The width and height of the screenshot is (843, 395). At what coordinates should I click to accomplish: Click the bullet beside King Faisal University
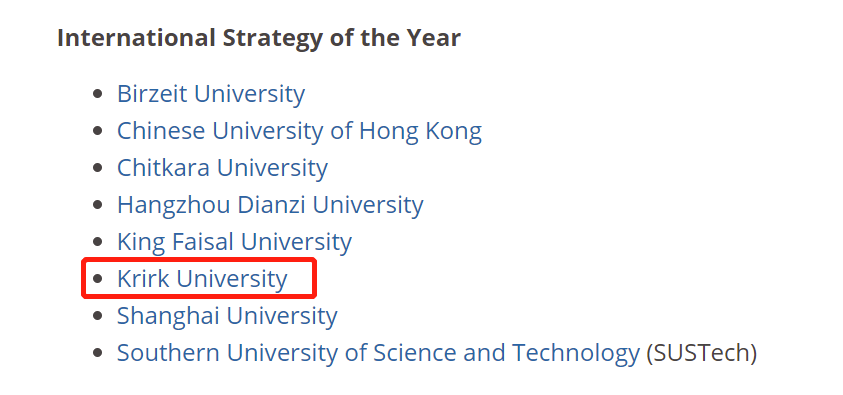(x=97, y=242)
